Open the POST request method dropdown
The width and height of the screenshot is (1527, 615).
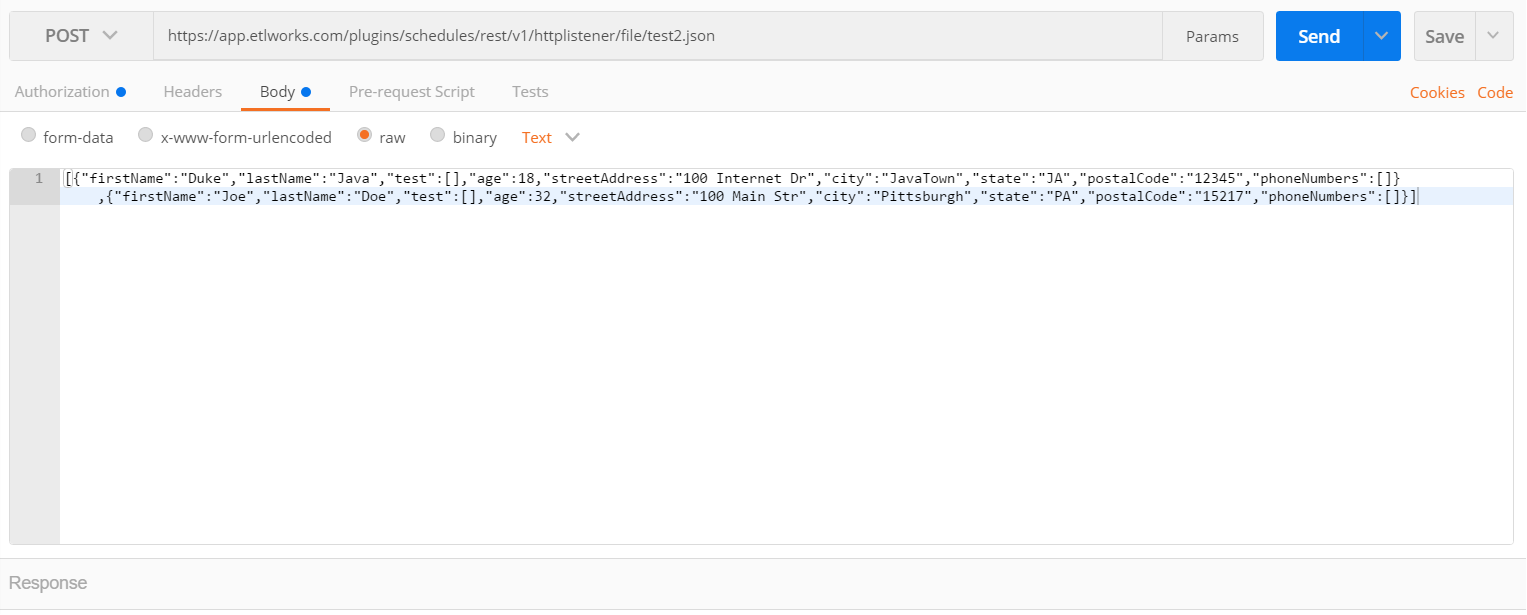[x=80, y=35]
